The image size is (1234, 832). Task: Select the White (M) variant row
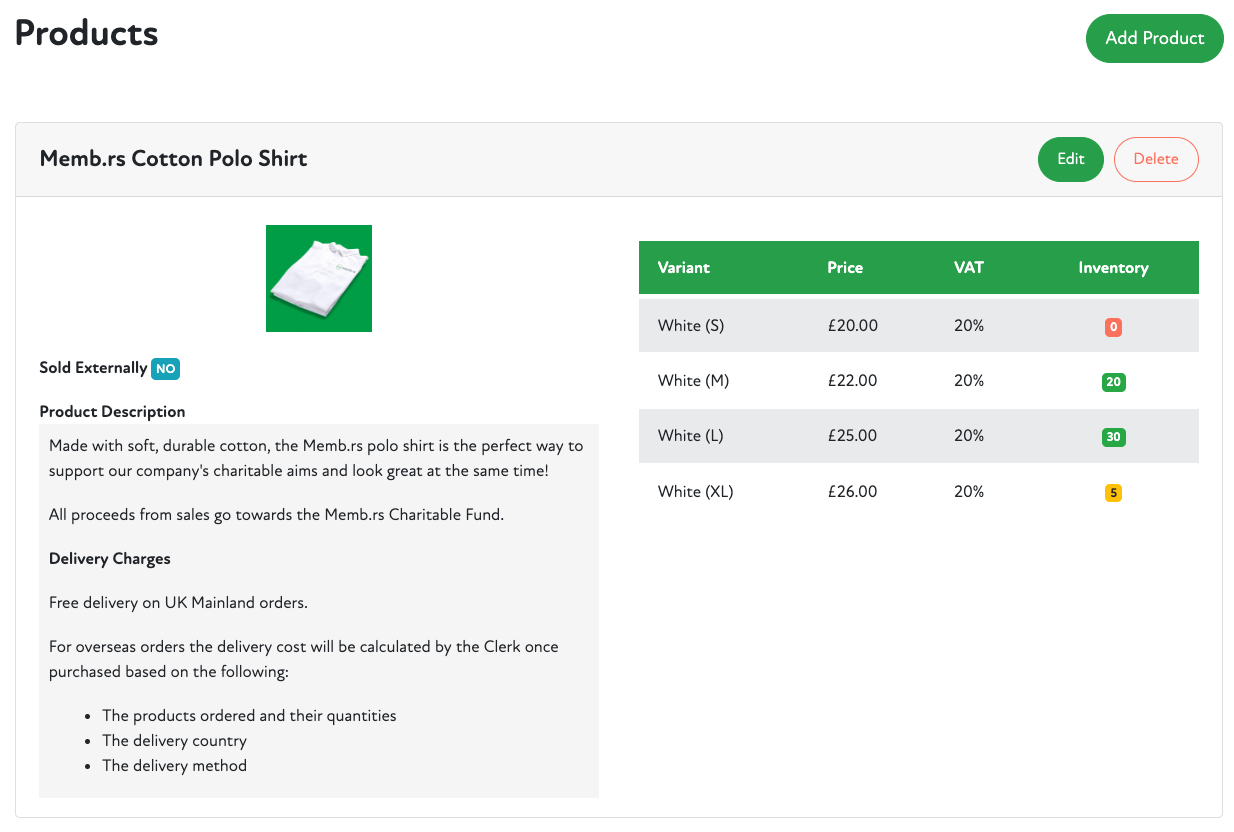(x=693, y=381)
